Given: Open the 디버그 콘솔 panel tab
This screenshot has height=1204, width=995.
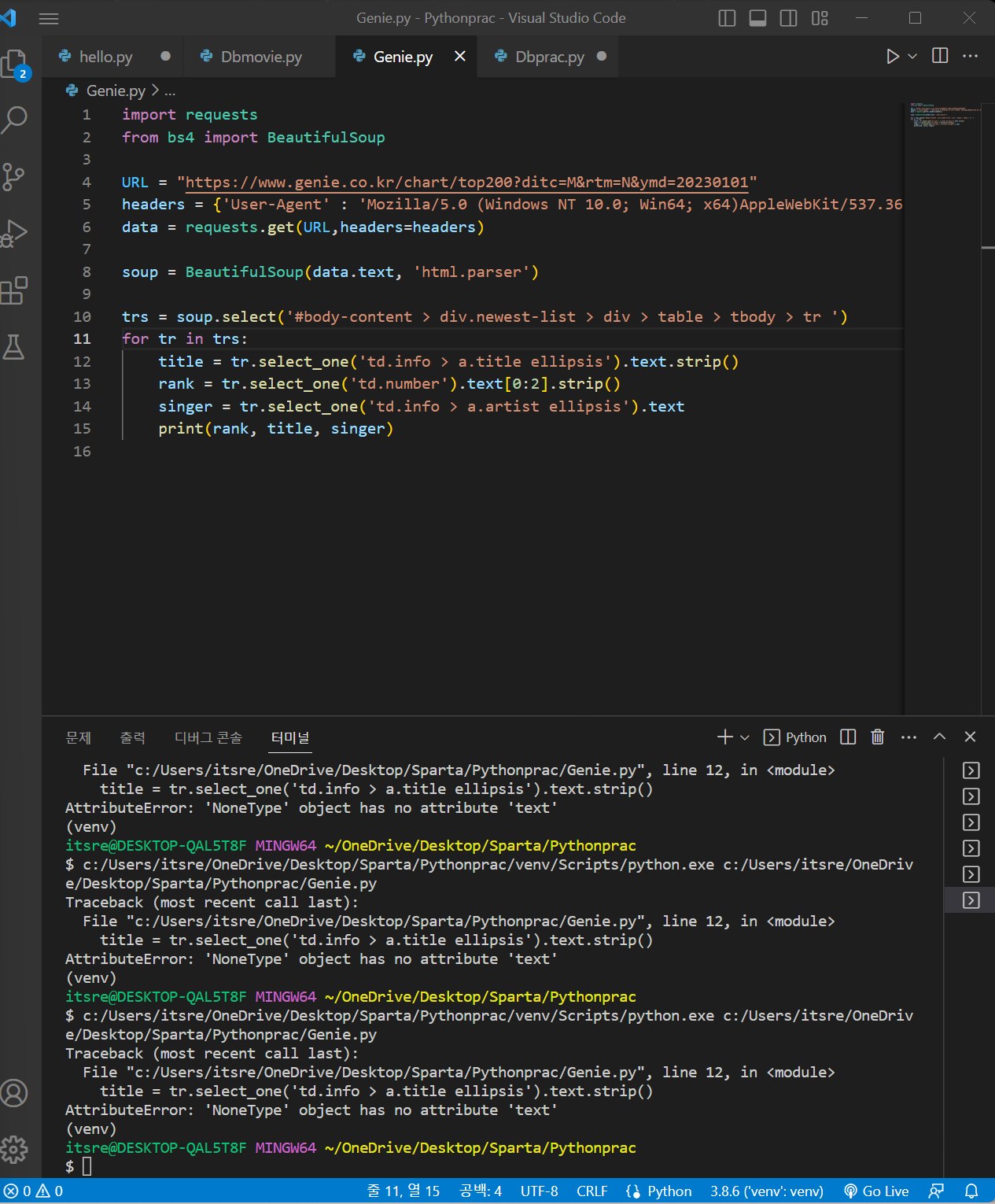Looking at the screenshot, I should click(208, 737).
